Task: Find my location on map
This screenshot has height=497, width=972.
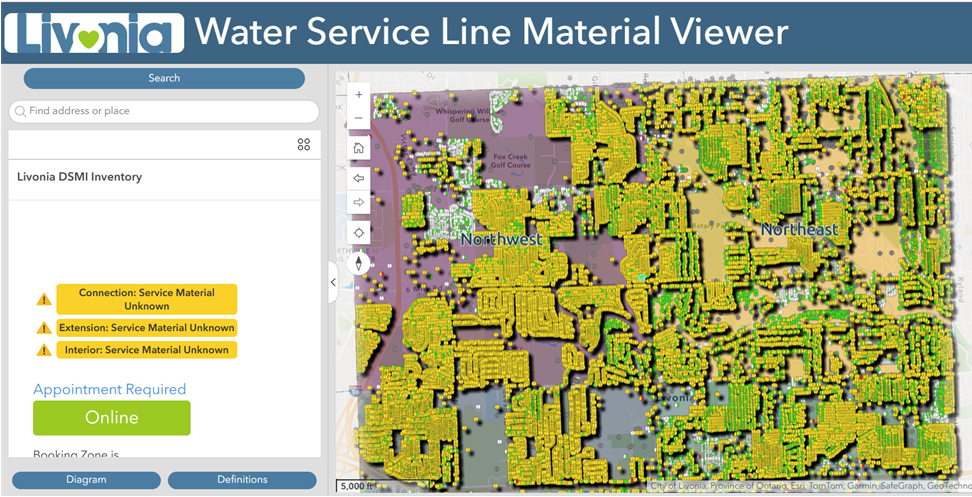Action: (x=358, y=234)
